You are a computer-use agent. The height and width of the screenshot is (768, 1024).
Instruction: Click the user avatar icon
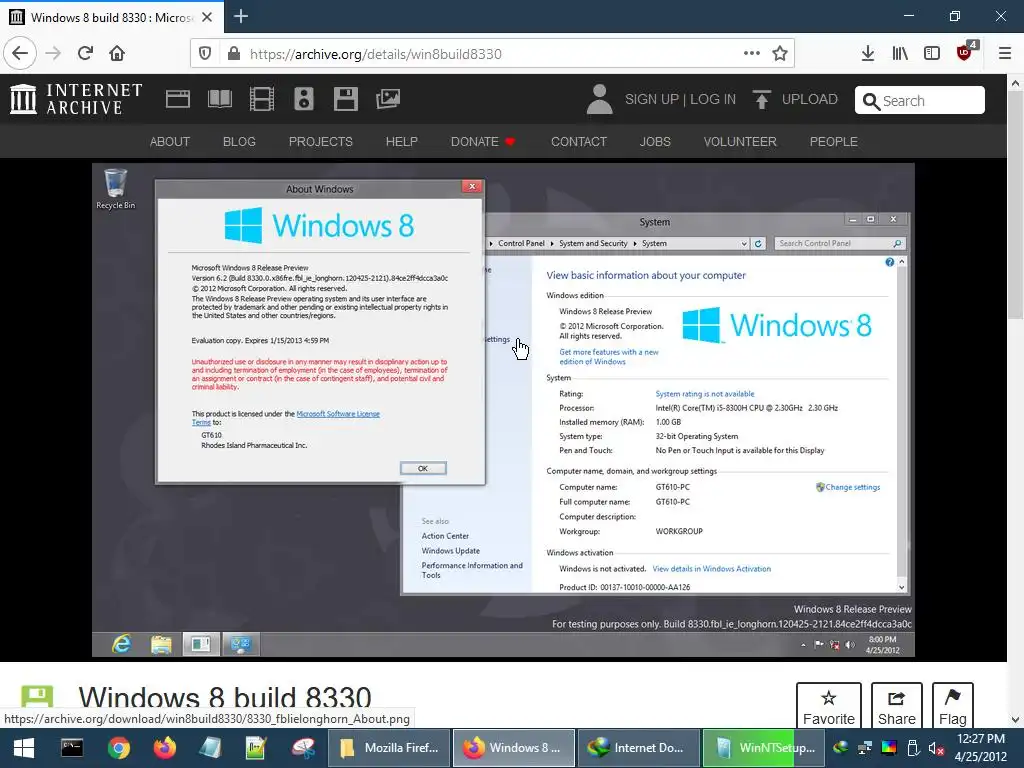click(600, 99)
